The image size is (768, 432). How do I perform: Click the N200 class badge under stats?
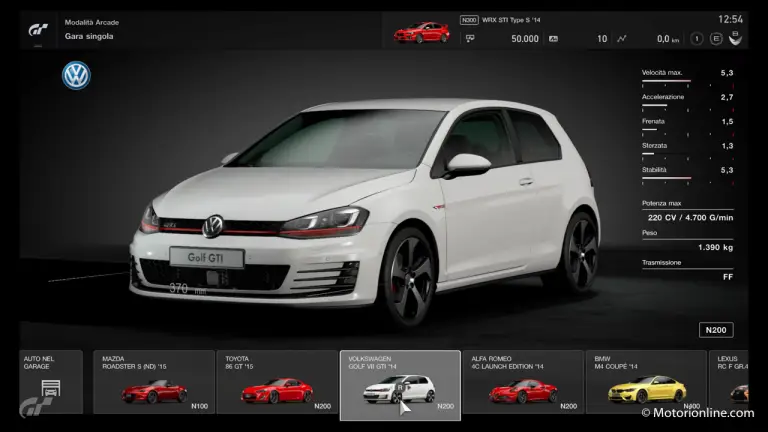coord(715,330)
